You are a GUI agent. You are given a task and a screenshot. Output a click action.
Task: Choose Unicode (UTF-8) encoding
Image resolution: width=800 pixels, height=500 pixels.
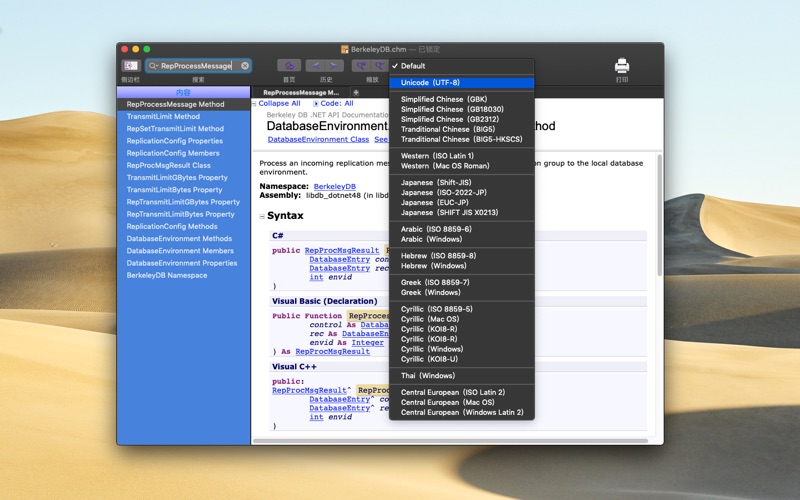tap(430, 82)
